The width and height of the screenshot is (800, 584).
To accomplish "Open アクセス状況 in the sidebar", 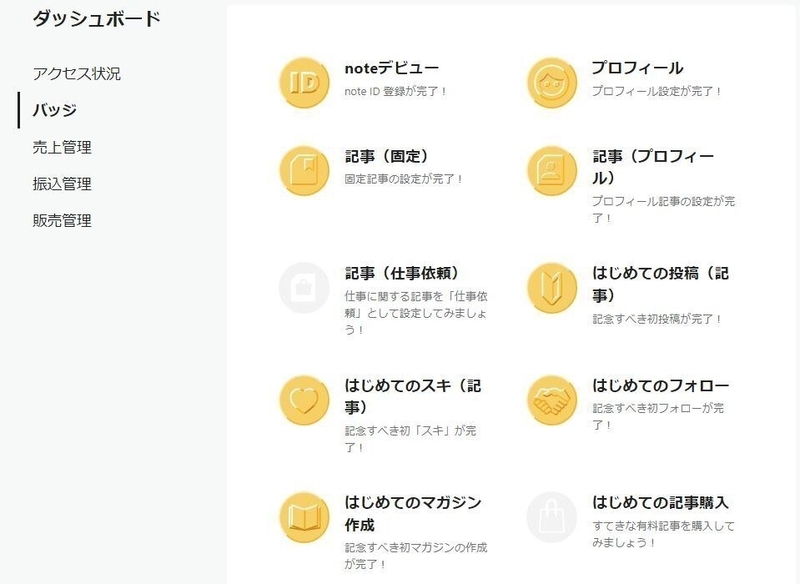I will tap(77, 73).
